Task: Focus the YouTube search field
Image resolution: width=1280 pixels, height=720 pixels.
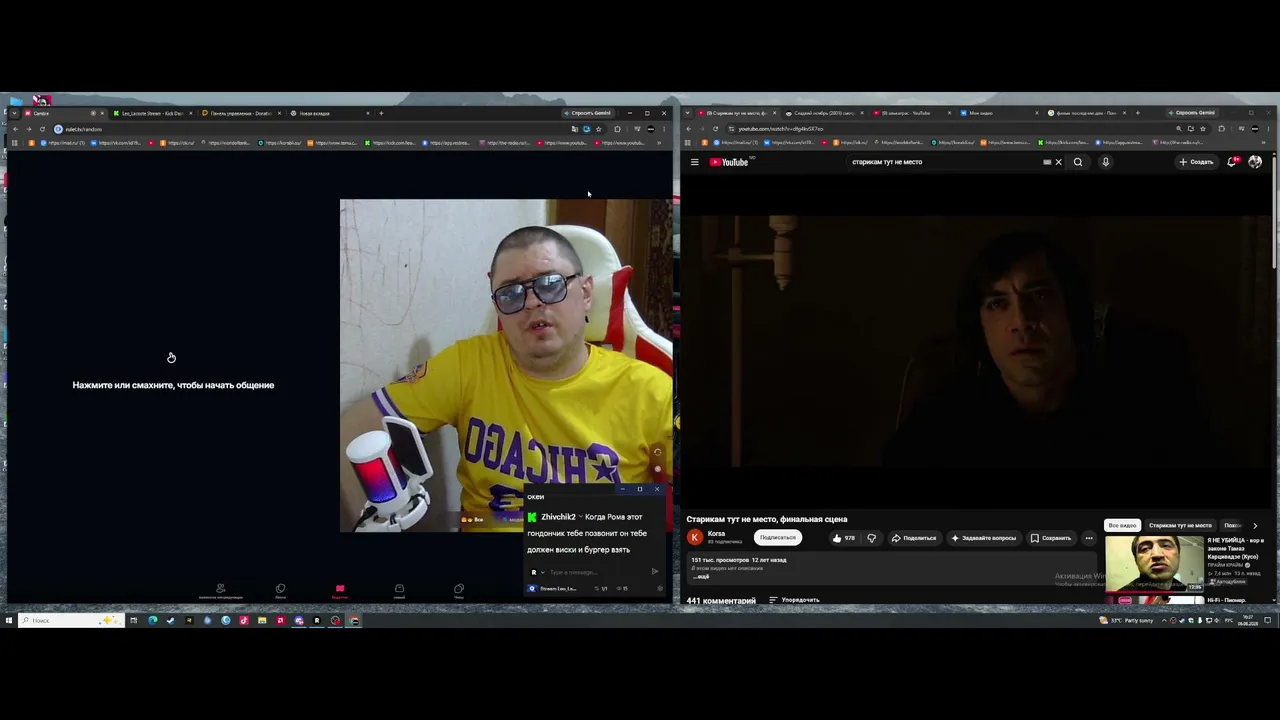Action: pos(943,162)
